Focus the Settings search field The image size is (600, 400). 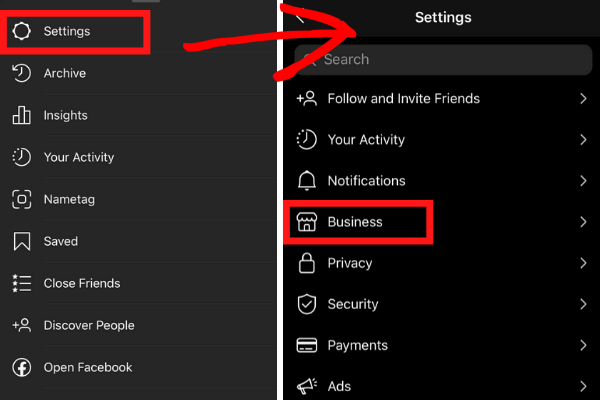(443, 60)
